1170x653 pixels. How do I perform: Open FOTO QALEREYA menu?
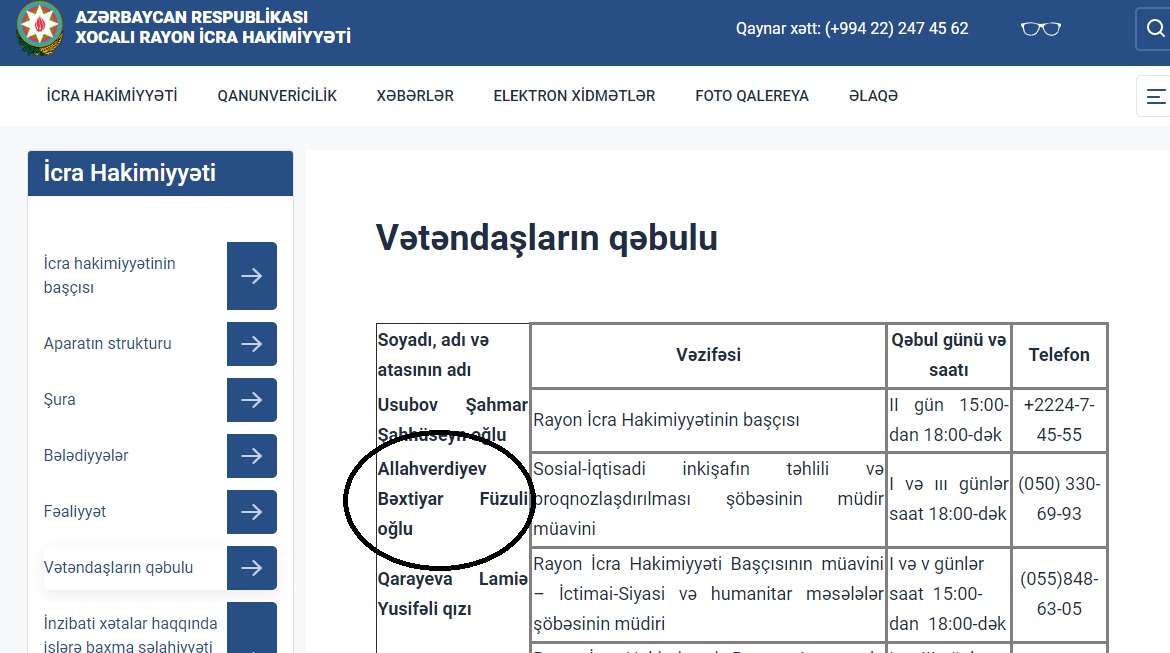click(x=751, y=96)
